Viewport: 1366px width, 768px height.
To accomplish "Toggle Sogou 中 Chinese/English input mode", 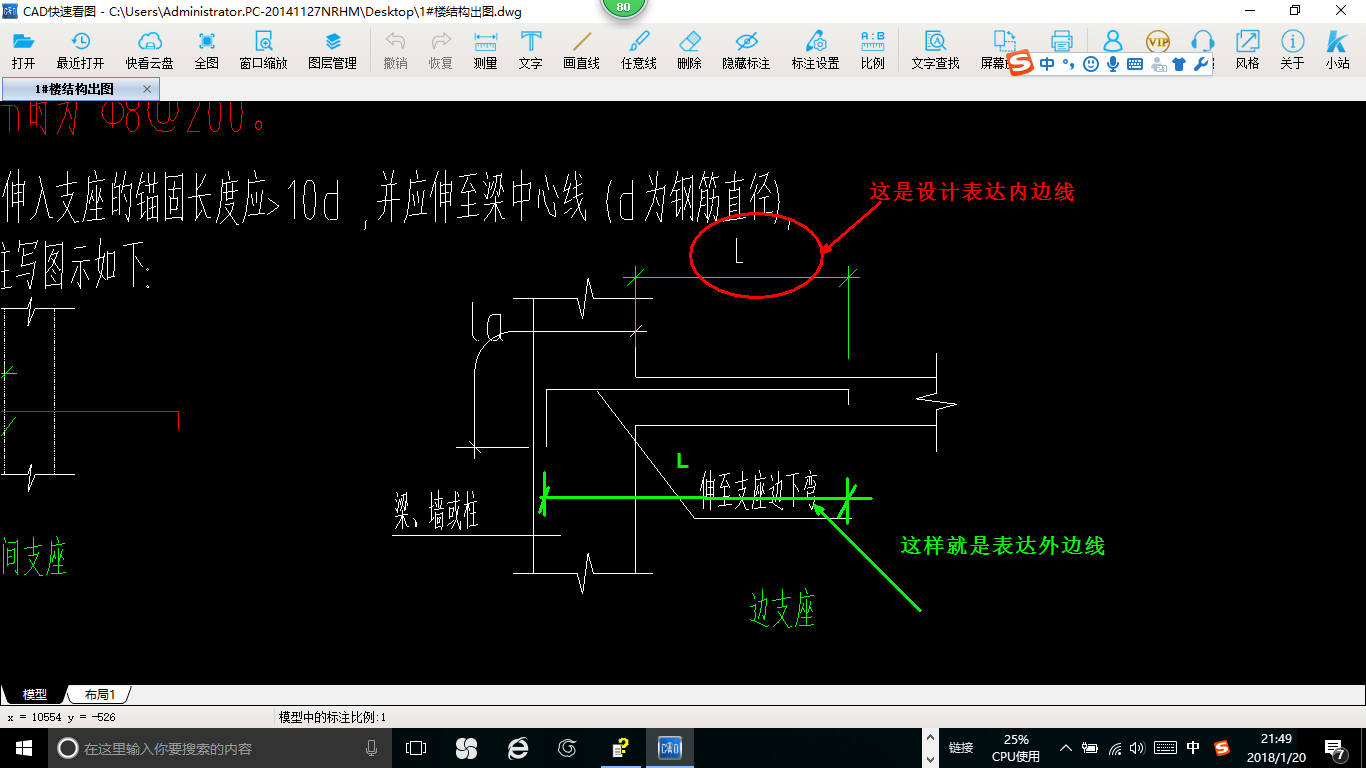I will point(1047,64).
